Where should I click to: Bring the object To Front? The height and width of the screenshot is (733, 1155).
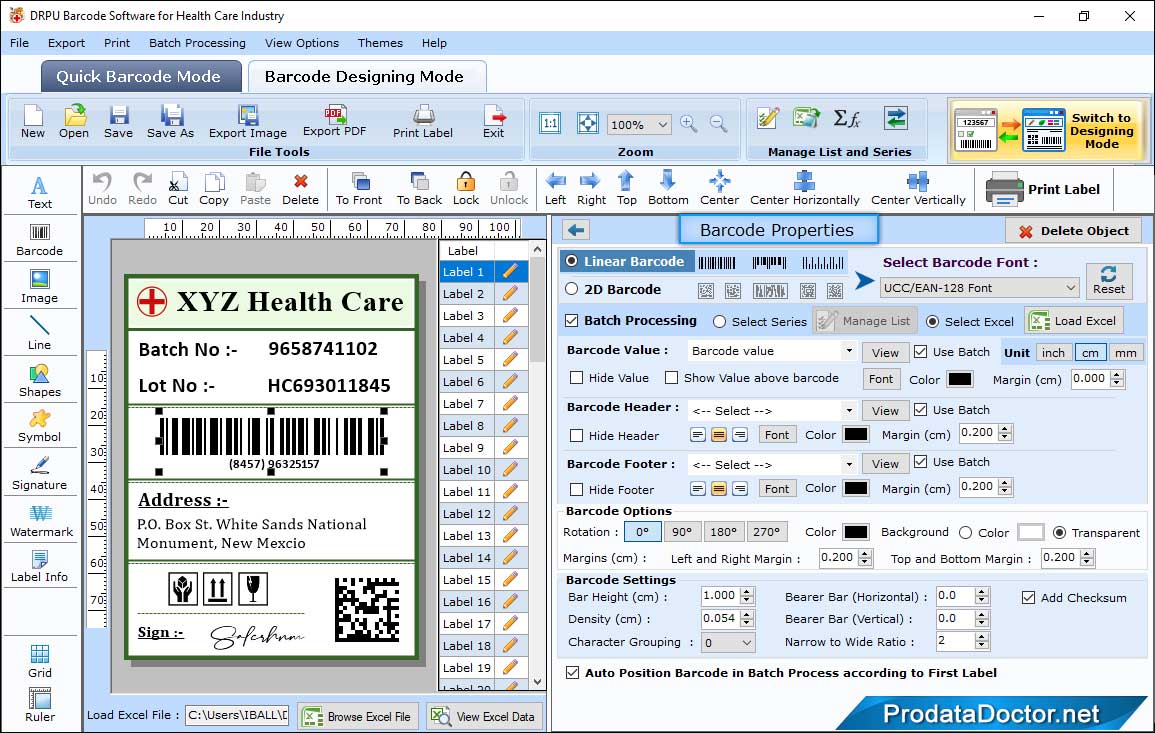pyautogui.click(x=359, y=189)
